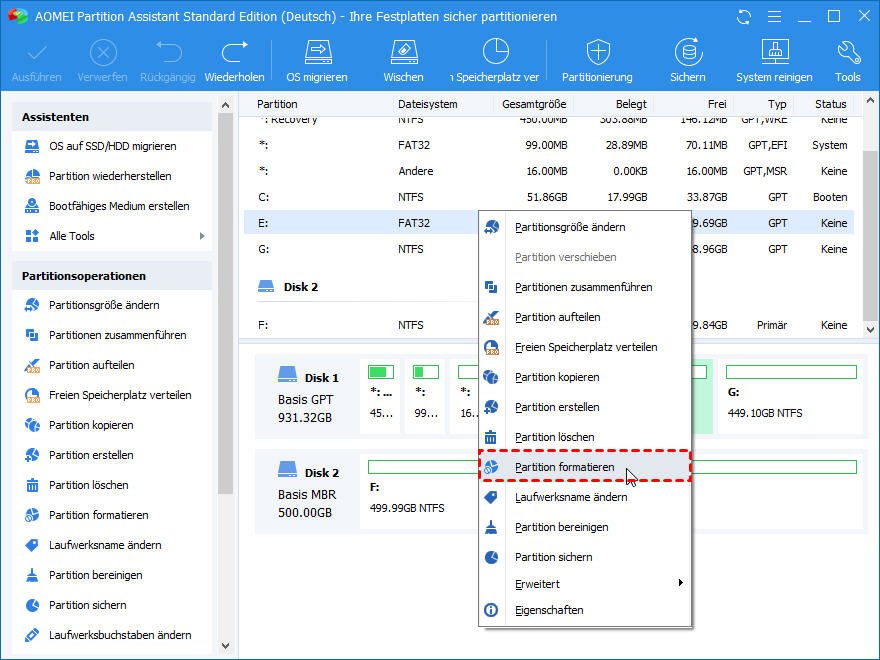The height and width of the screenshot is (660, 880).
Task: Select Partition formatieren in context menu
Action: coord(565,467)
